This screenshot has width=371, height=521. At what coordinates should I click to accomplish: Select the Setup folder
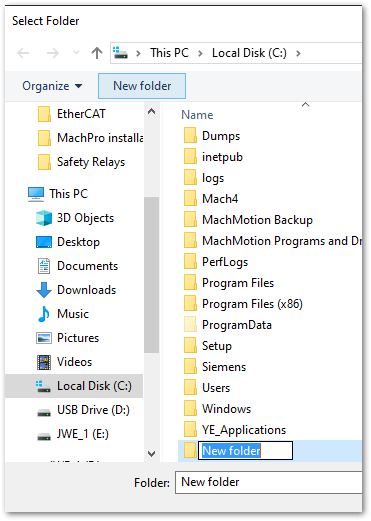(x=208, y=346)
